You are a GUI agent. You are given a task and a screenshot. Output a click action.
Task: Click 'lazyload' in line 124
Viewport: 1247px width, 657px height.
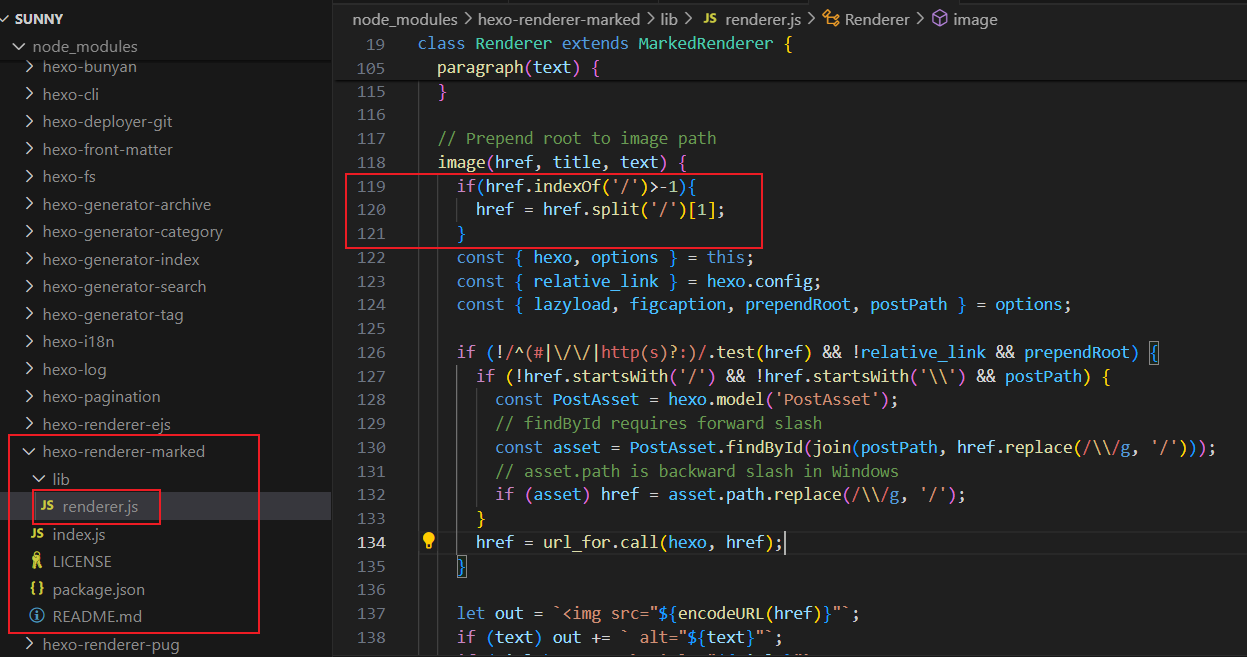[571, 304]
